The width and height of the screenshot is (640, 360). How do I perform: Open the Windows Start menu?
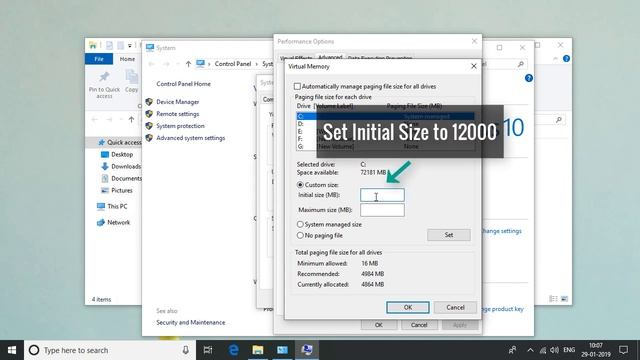12,350
